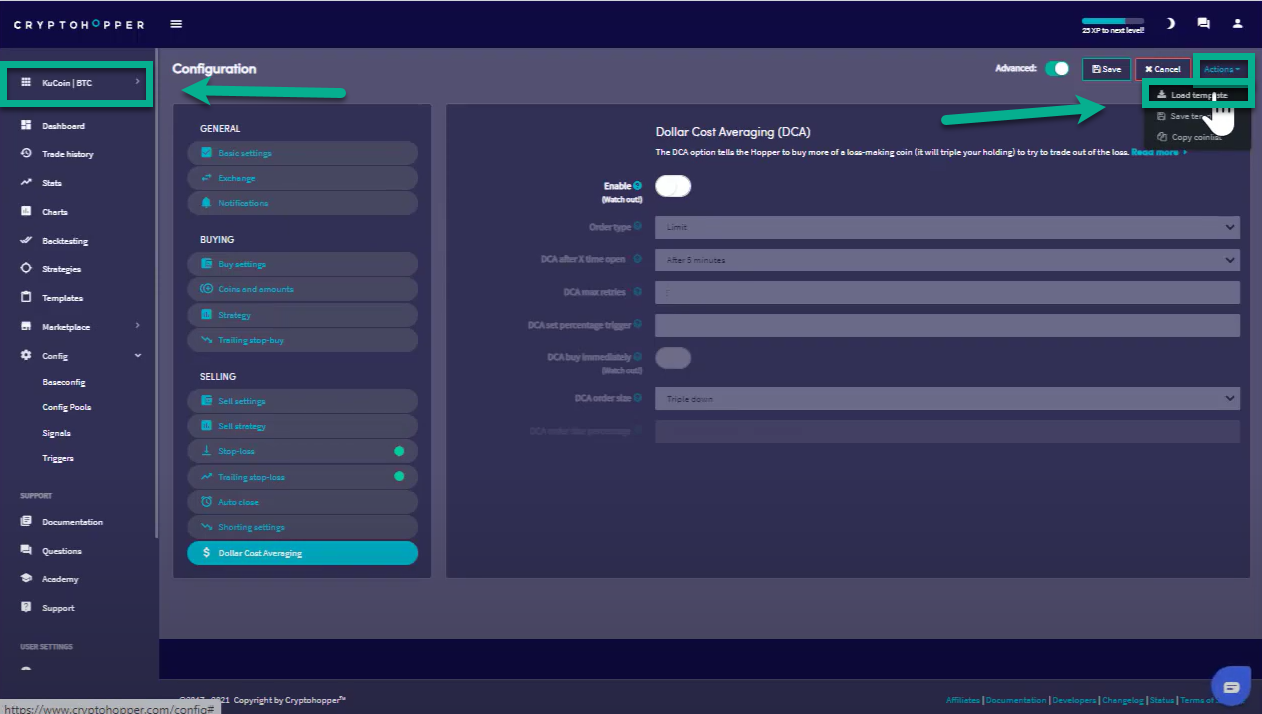Image resolution: width=1262 pixels, height=714 pixels.
Task: Click the DCA max retries input field
Action: [946, 293]
